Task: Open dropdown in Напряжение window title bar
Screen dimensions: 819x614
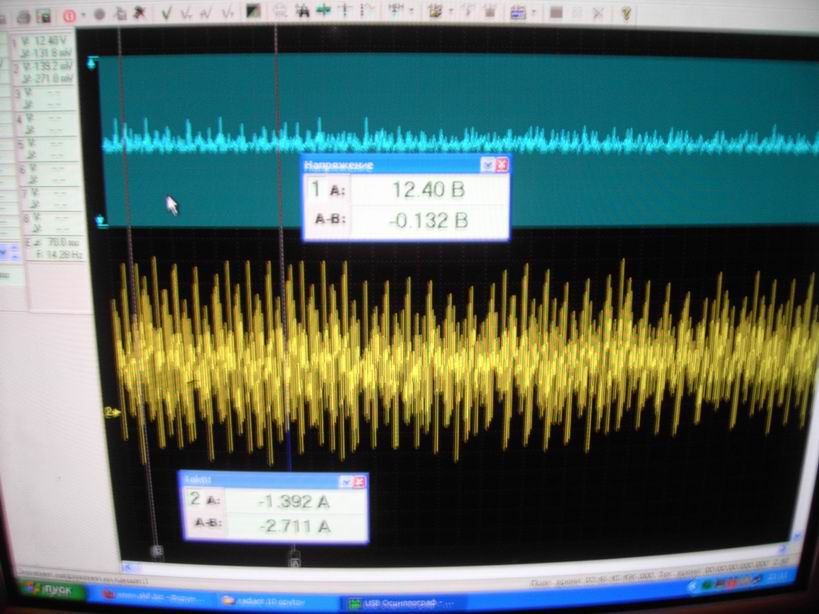Action: tap(487, 165)
